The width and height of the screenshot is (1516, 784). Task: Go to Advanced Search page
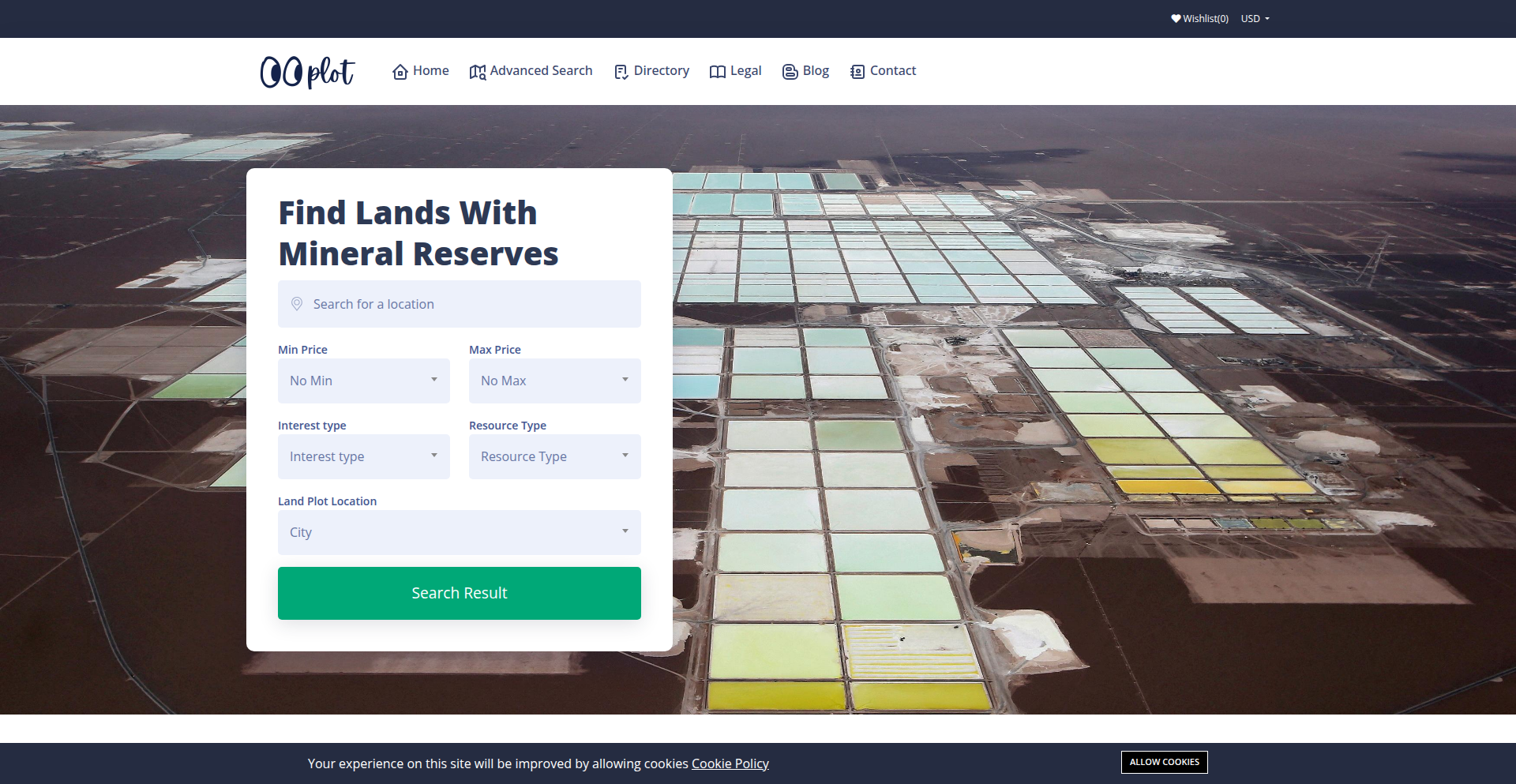point(531,71)
